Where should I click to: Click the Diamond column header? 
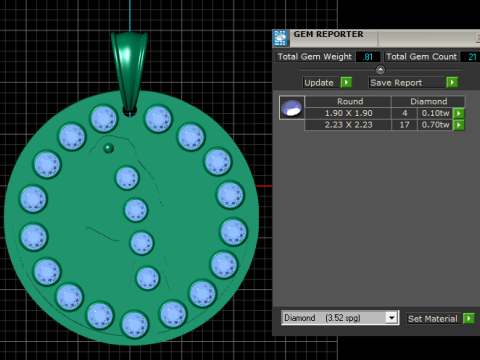pyautogui.click(x=428, y=101)
